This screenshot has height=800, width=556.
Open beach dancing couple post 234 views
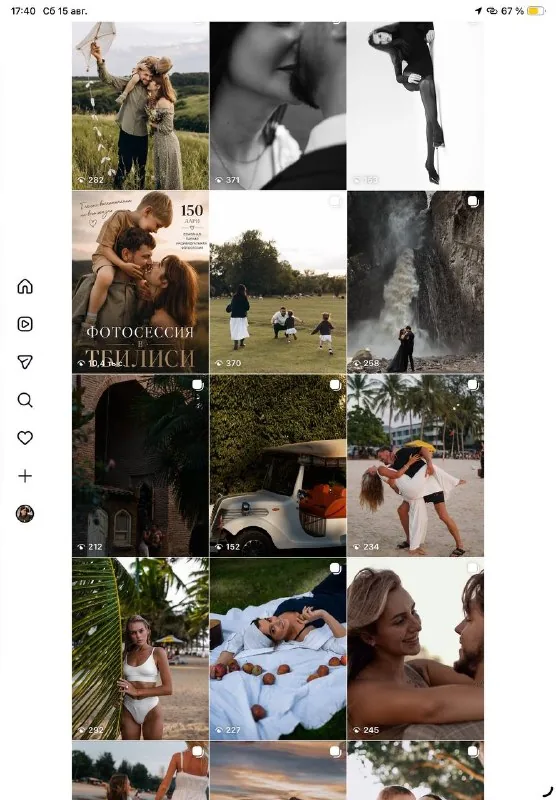coord(416,466)
